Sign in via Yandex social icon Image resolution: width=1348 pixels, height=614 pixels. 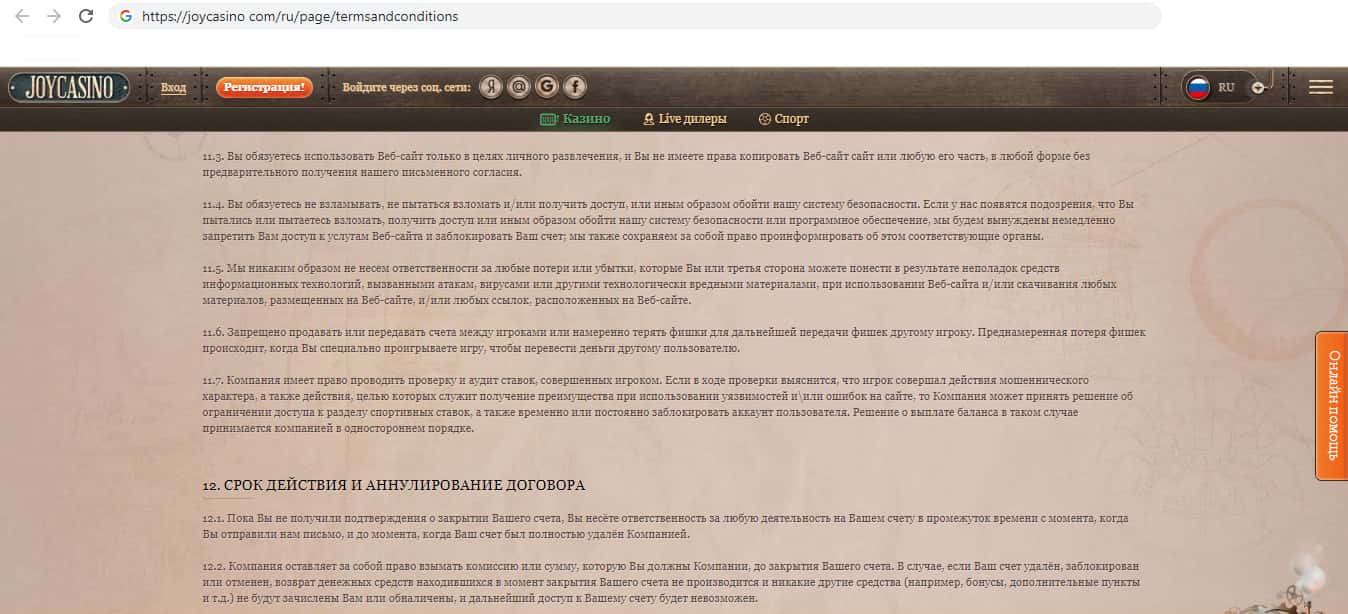click(x=490, y=87)
